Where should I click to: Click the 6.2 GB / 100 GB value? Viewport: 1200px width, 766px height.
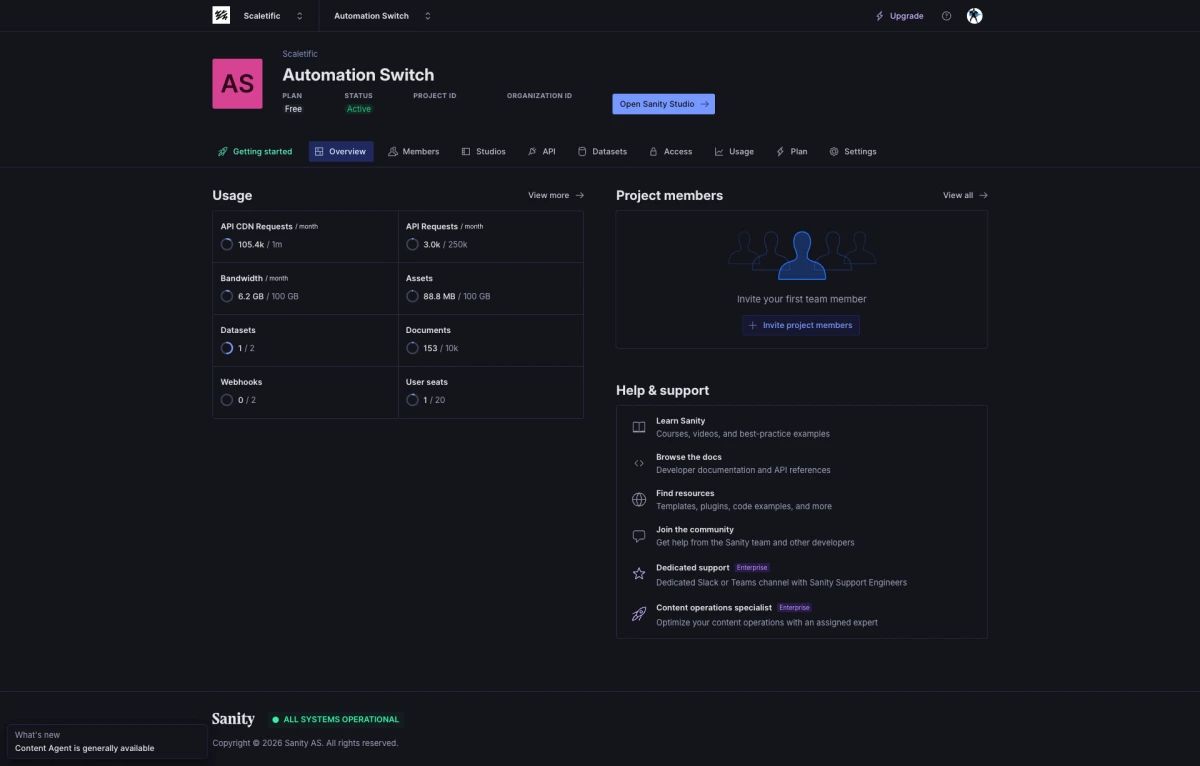[268, 296]
